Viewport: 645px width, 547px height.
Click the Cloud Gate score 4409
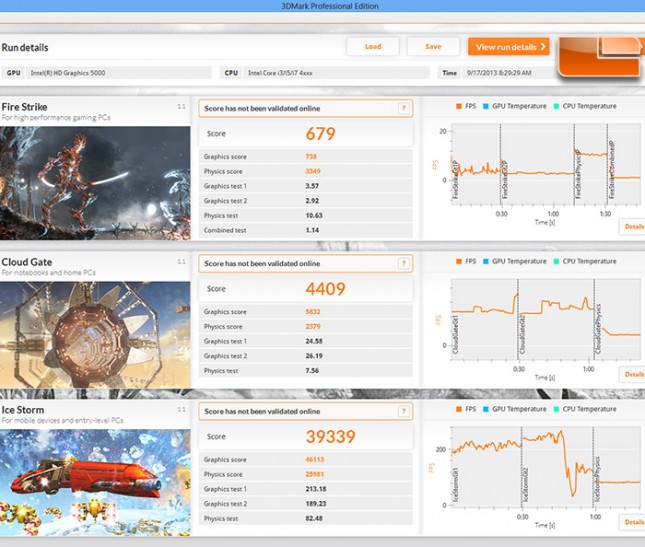click(x=325, y=289)
